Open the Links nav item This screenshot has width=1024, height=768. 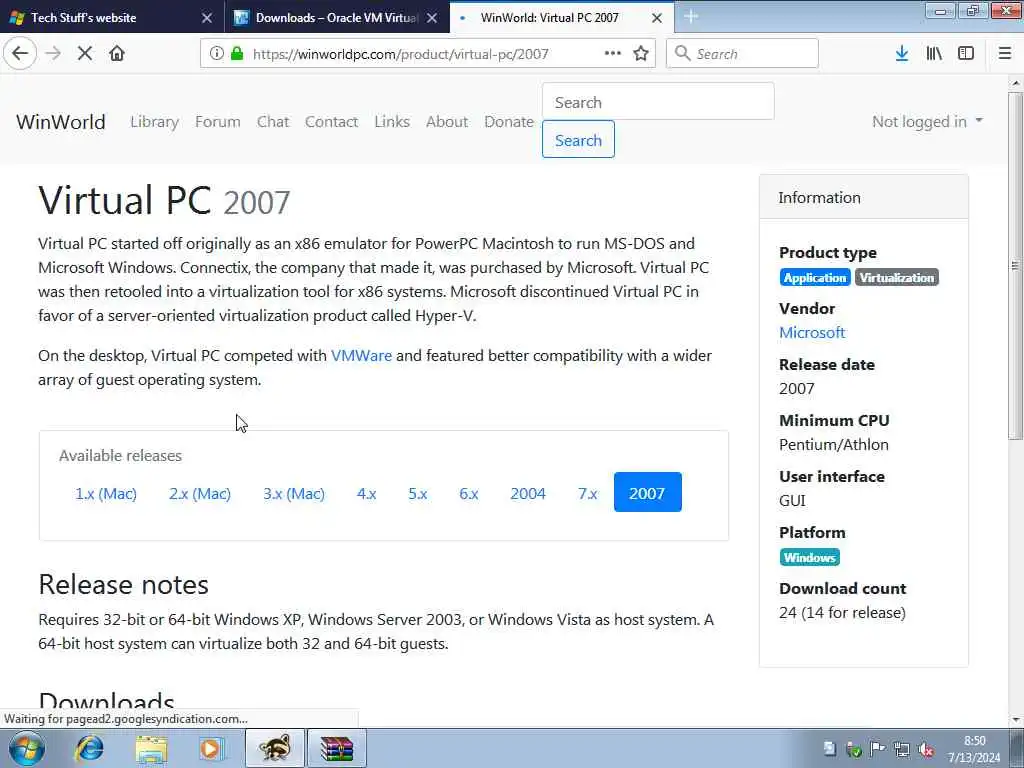coord(392,121)
